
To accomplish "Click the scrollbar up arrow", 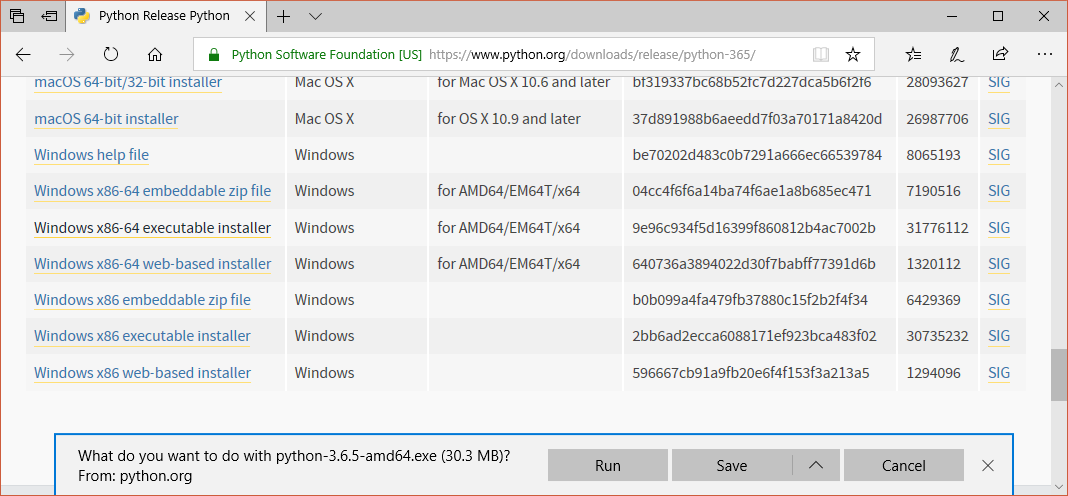I will (x=1058, y=84).
